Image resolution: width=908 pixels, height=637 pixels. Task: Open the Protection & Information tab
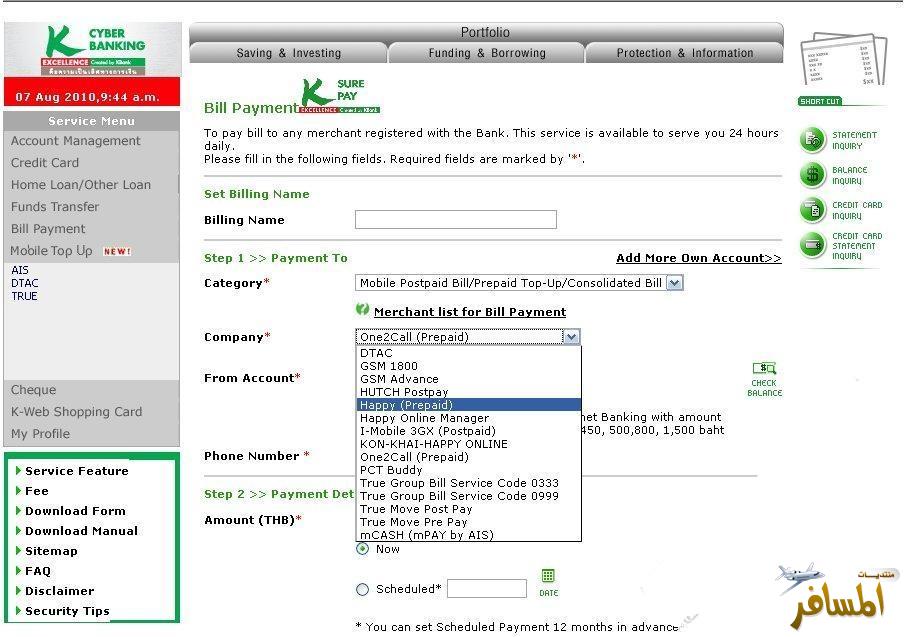684,53
